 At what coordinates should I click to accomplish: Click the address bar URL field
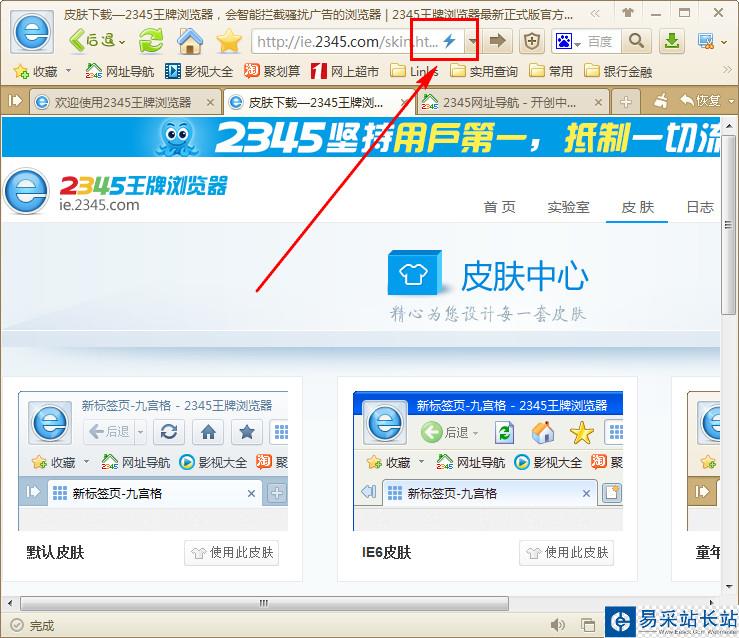click(347, 41)
